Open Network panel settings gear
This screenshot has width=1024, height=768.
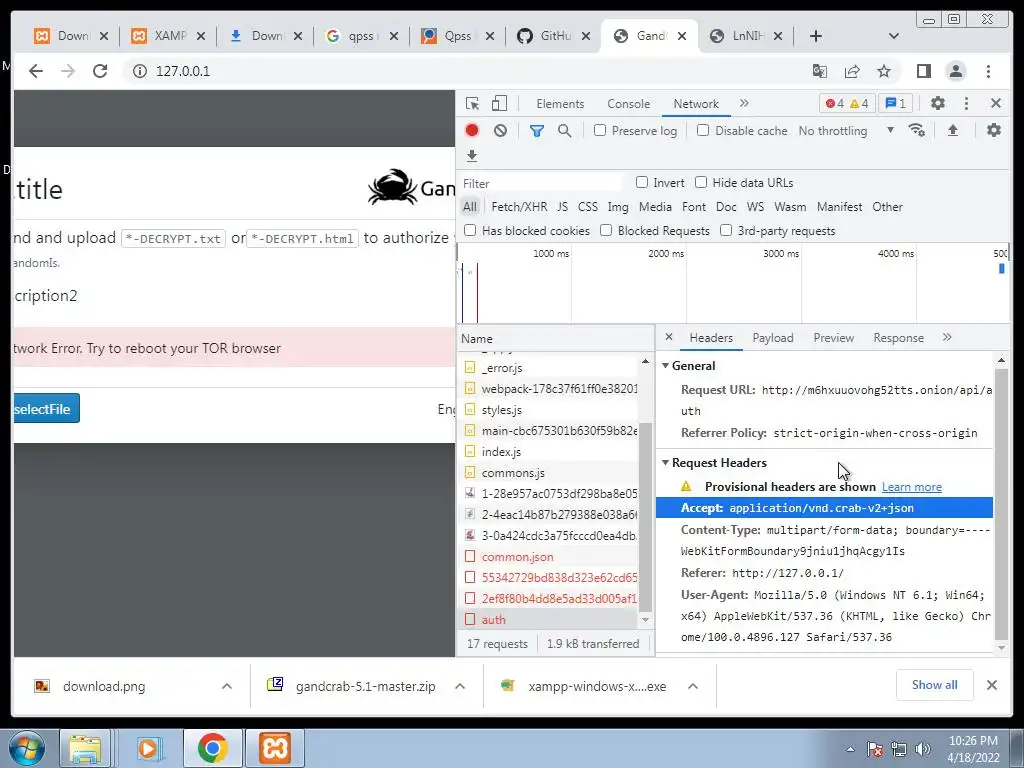point(993,130)
